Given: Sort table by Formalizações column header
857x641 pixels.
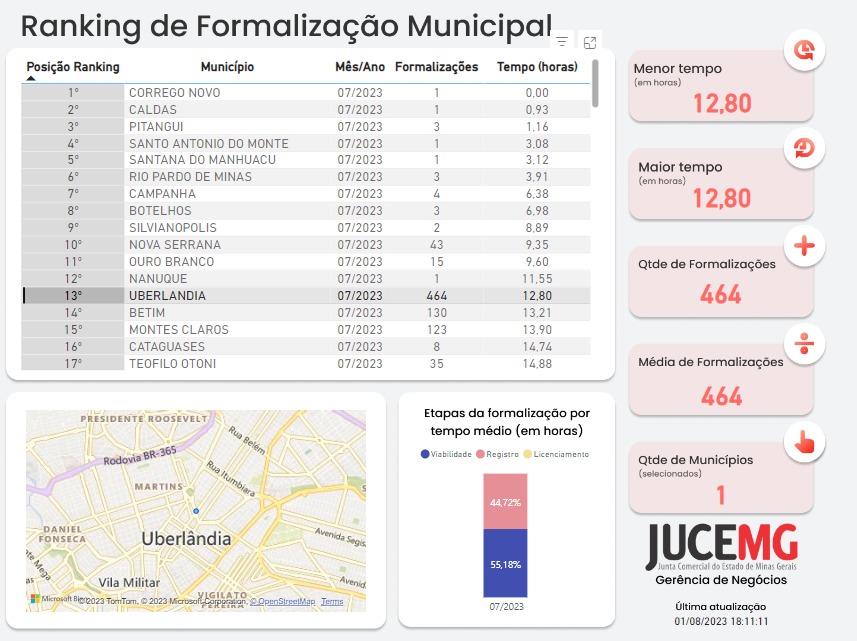Looking at the screenshot, I should [x=437, y=67].
